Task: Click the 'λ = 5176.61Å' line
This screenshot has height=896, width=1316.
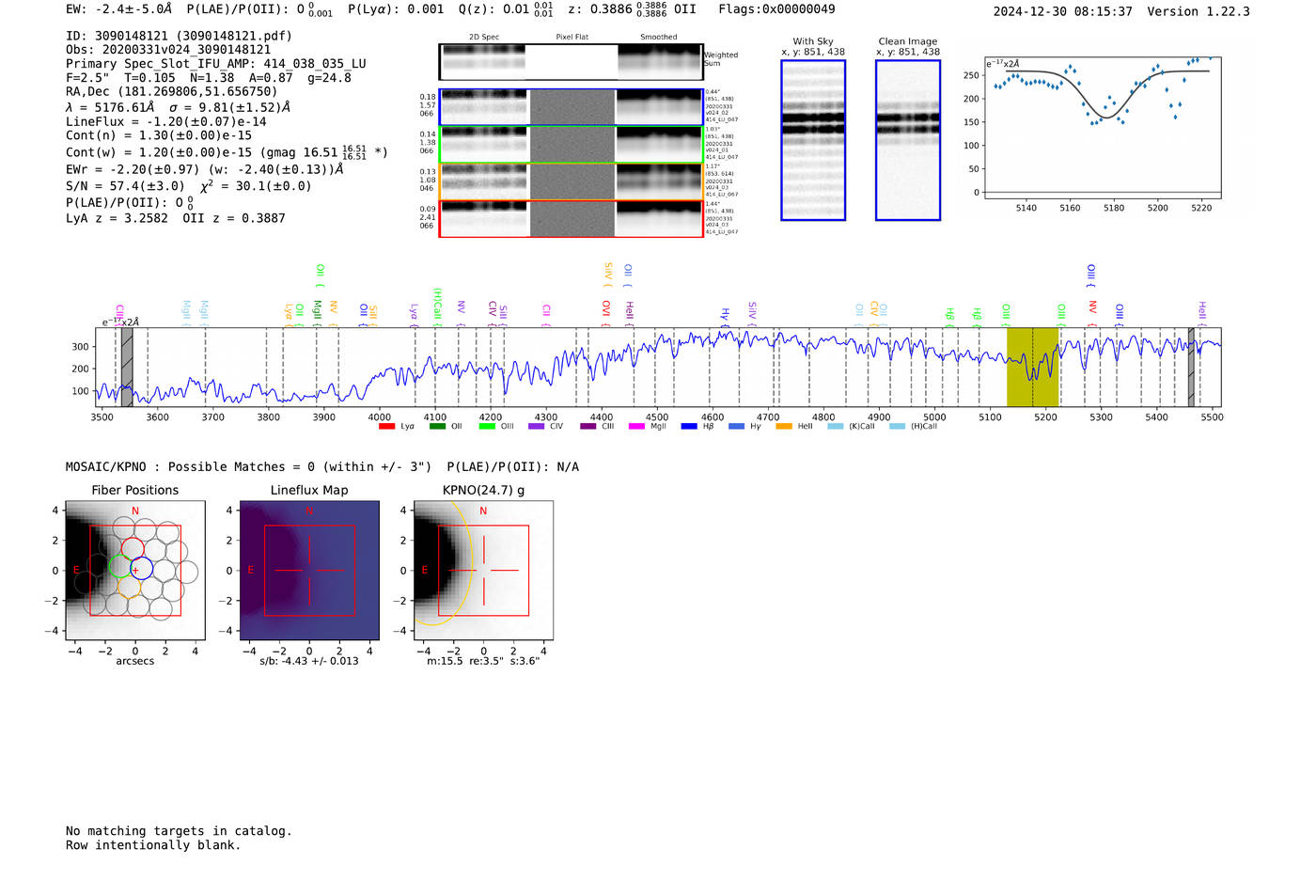Action: (178, 107)
